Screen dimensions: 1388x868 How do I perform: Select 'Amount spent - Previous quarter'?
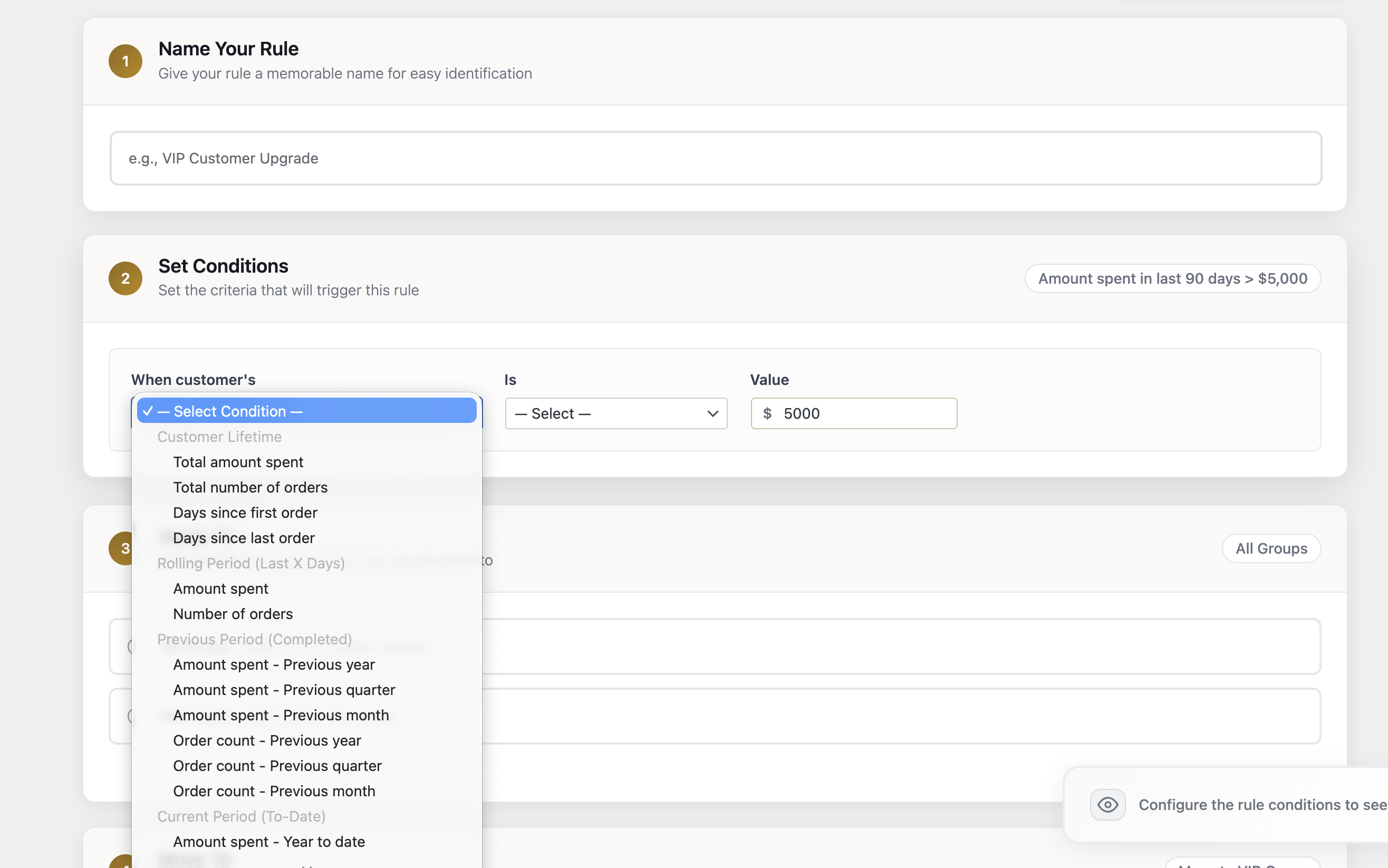pos(284,689)
